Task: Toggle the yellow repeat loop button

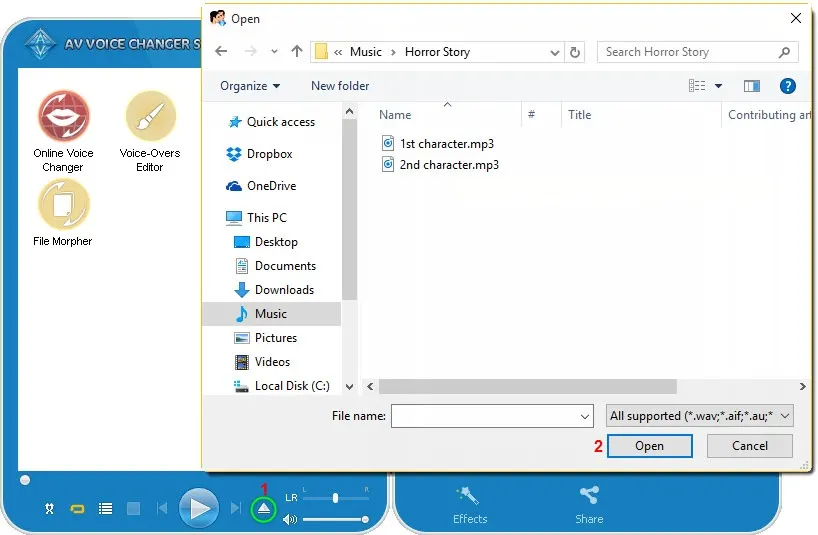Action: [x=77, y=509]
